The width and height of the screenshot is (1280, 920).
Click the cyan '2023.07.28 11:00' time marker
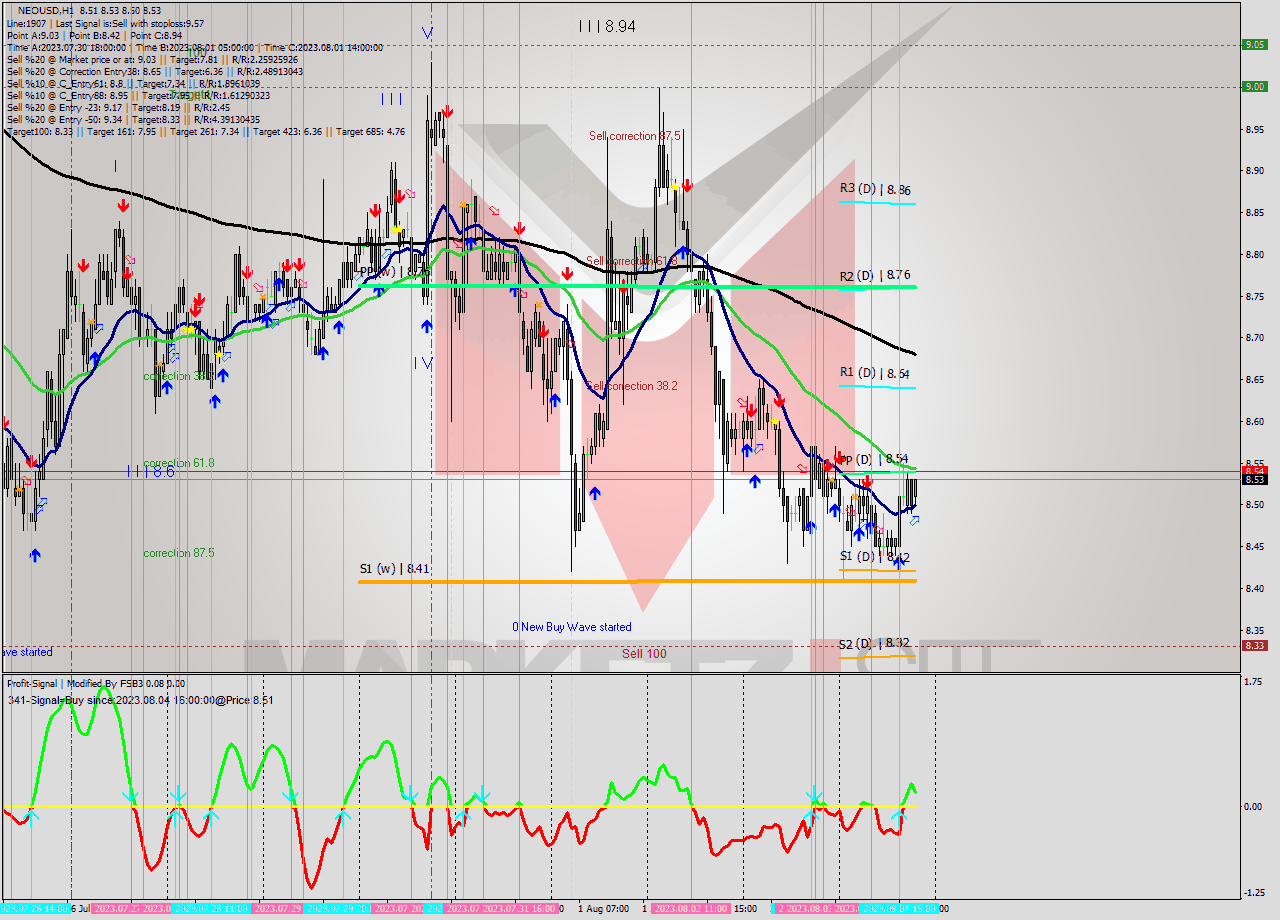[211, 909]
